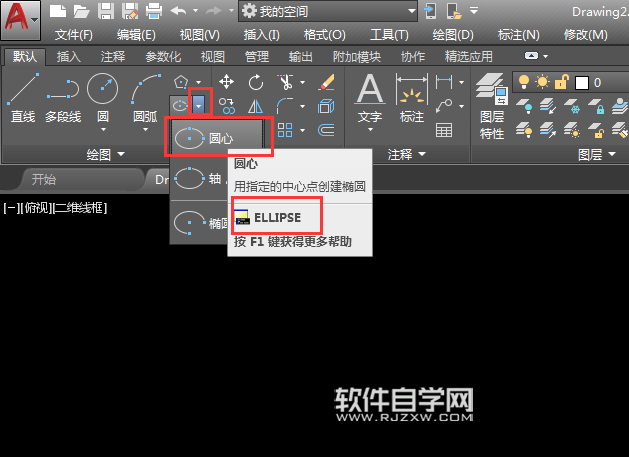Switch to the 插入 ribbon tab
Viewport: 629px width, 457px height.
69,57
